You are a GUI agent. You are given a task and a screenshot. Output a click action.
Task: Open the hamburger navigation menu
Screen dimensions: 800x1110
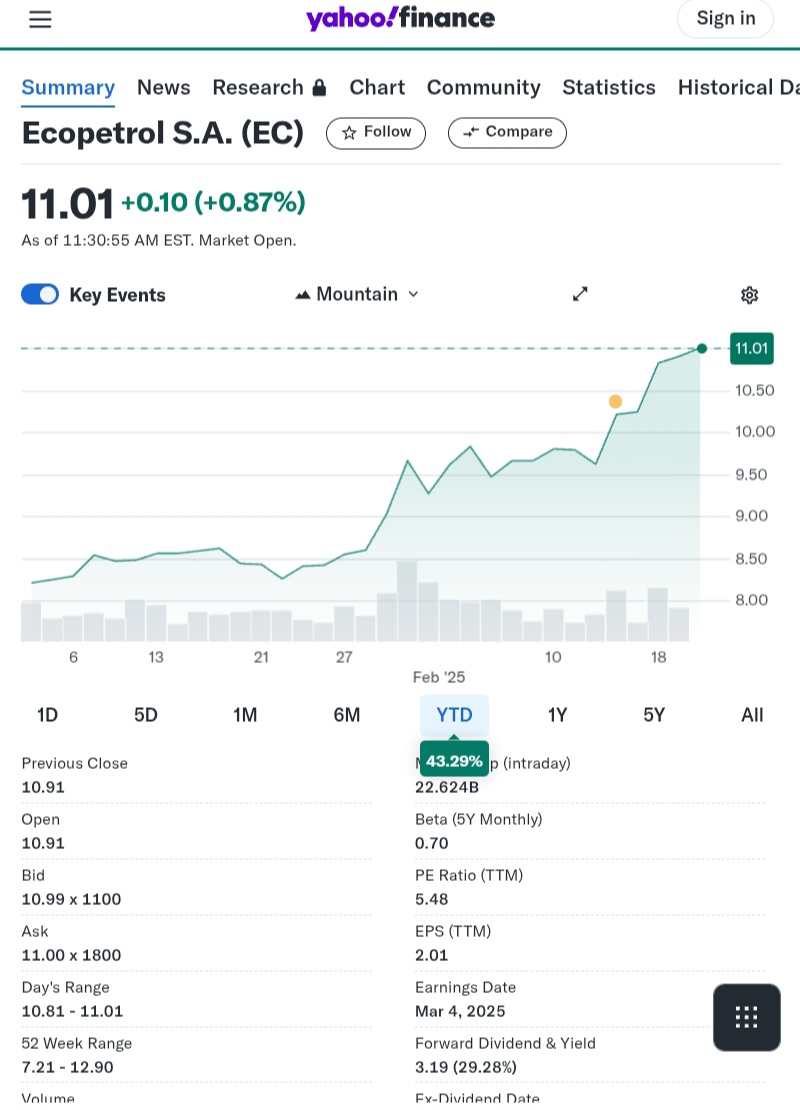40,19
